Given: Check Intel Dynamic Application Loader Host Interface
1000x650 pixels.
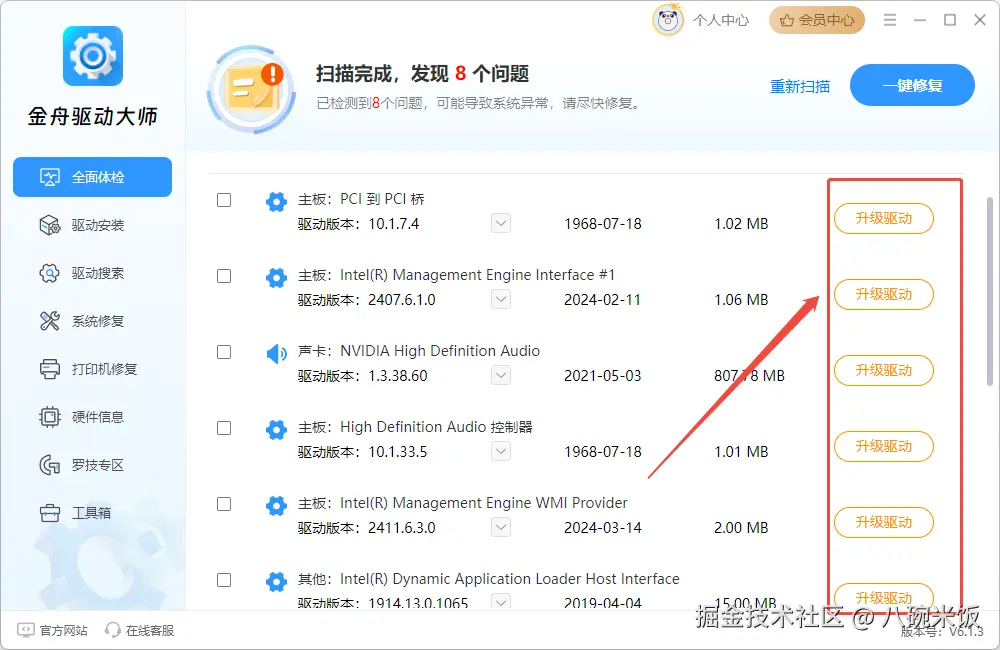Looking at the screenshot, I should pyautogui.click(x=224, y=580).
